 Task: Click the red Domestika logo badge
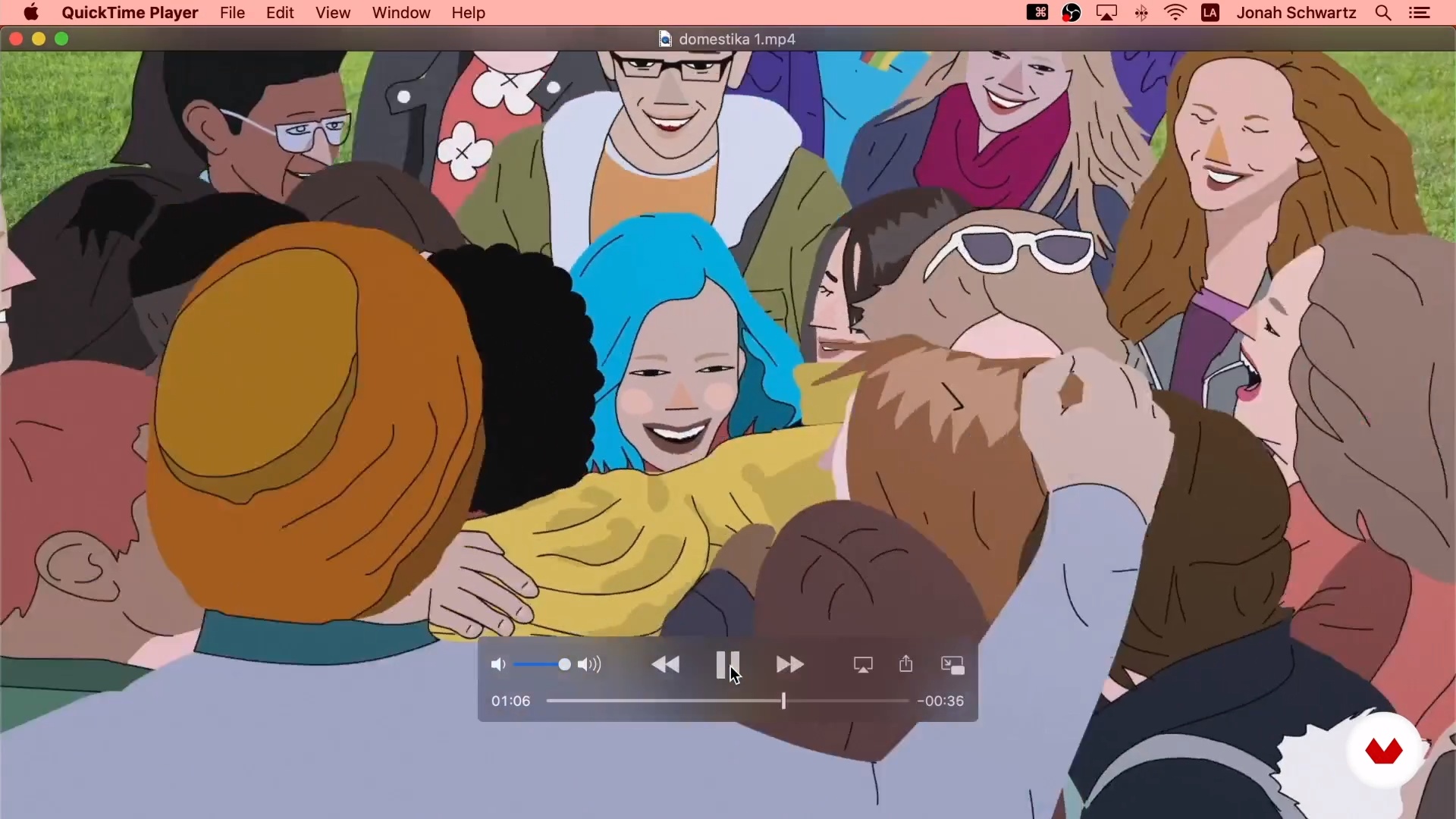1384,751
